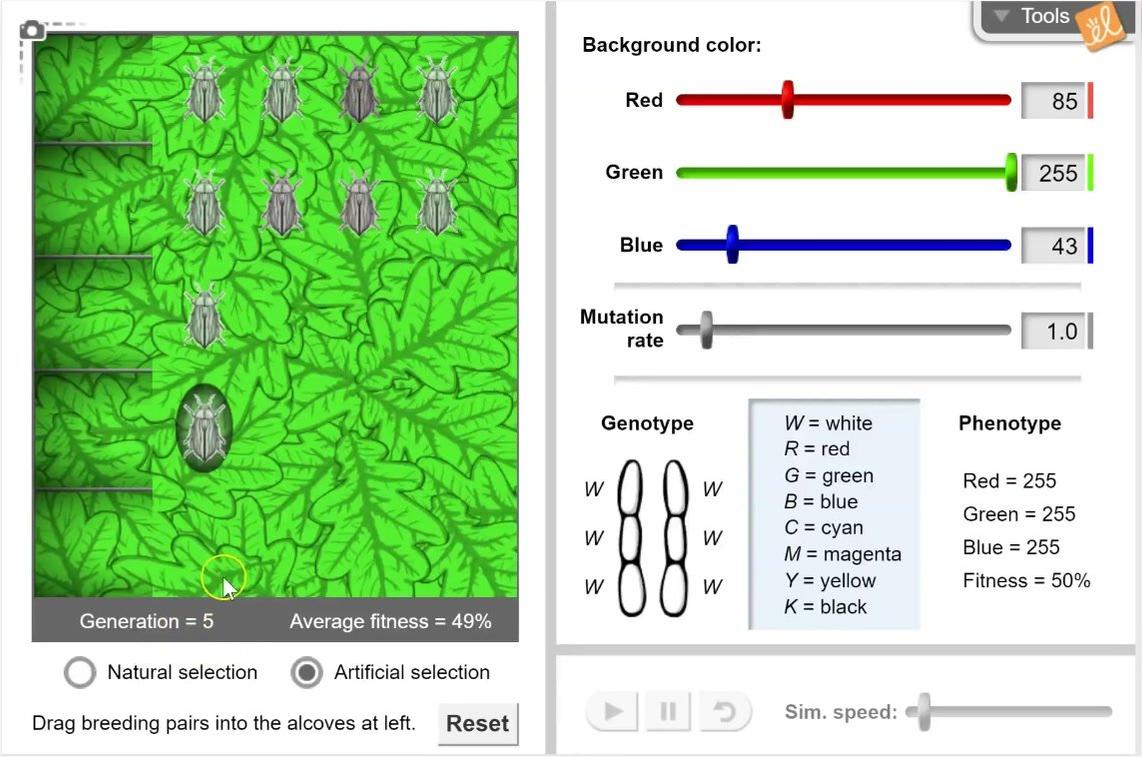Click the Reset button
This screenshot has height=757, width=1142.
coord(478,723)
